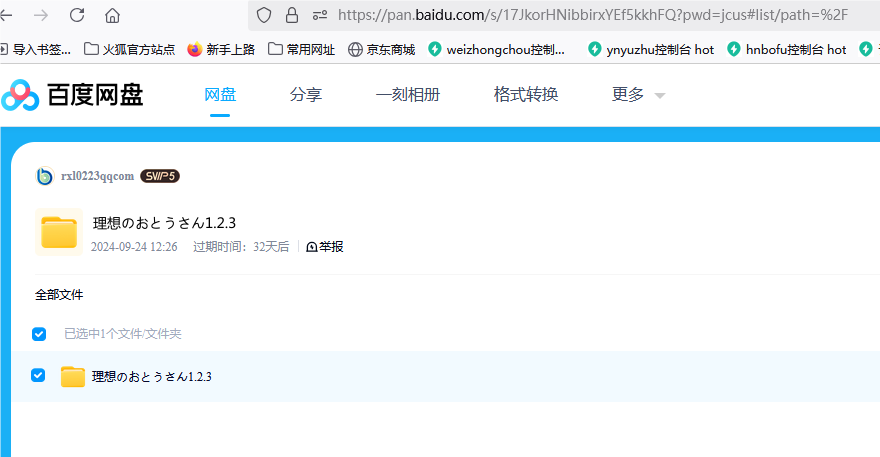Open the 常用网址 bookmarks folder
This screenshot has height=457, width=880.
pos(303,49)
